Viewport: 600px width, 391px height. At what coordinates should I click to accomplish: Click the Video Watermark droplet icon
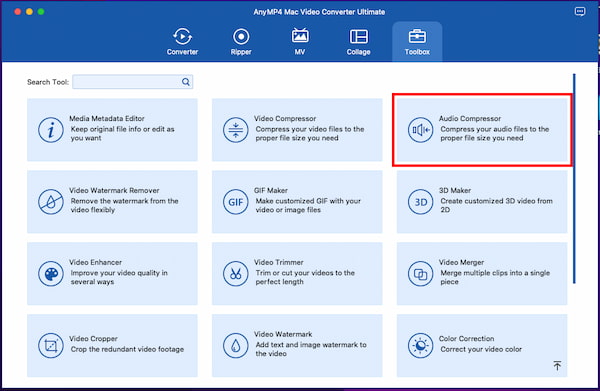(x=235, y=345)
